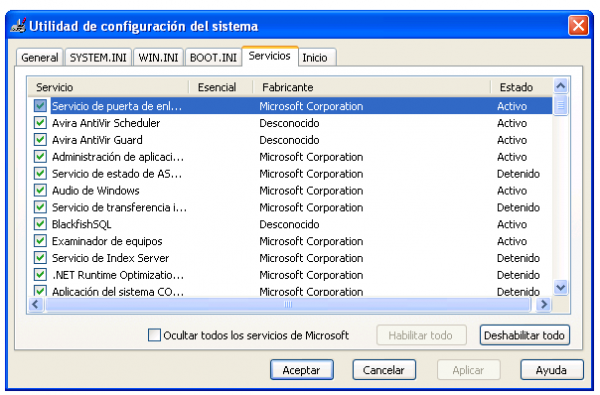Select the Servicios tab
The width and height of the screenshot is (600, 395).
click(270, 56)
